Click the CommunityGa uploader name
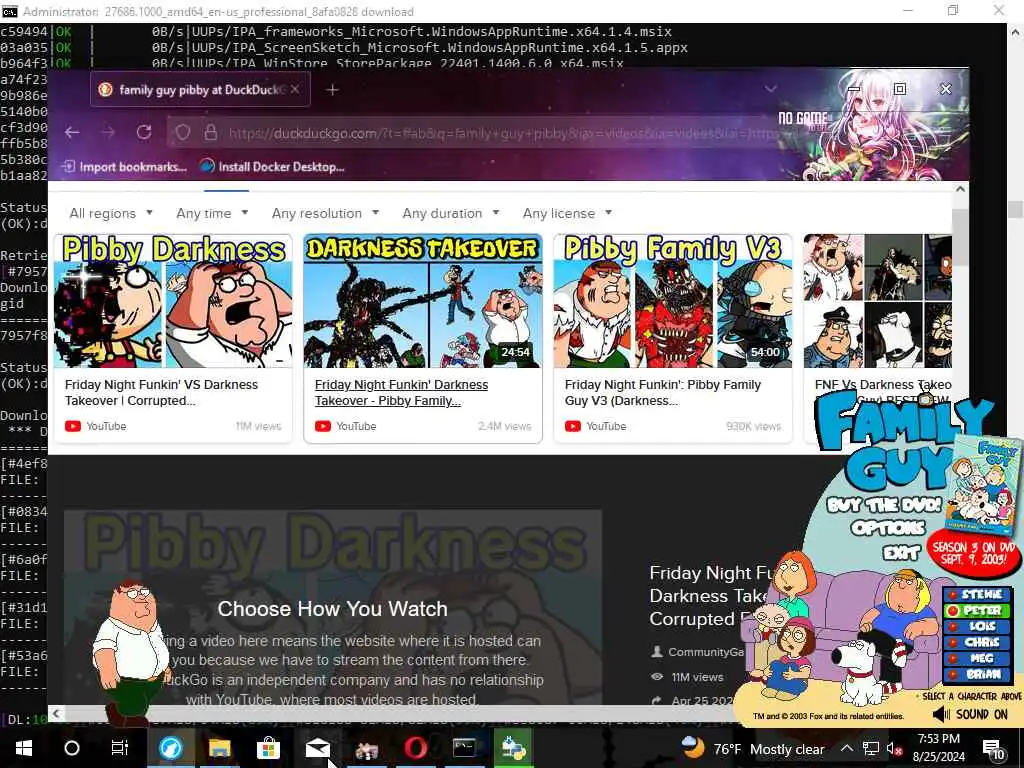 click(x=705, y=652)
